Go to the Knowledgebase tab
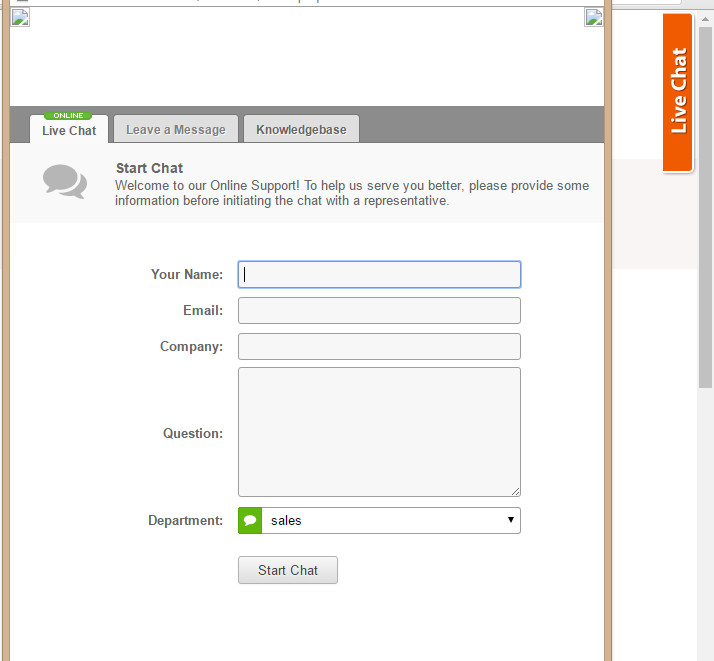 [x=301, y=130]
